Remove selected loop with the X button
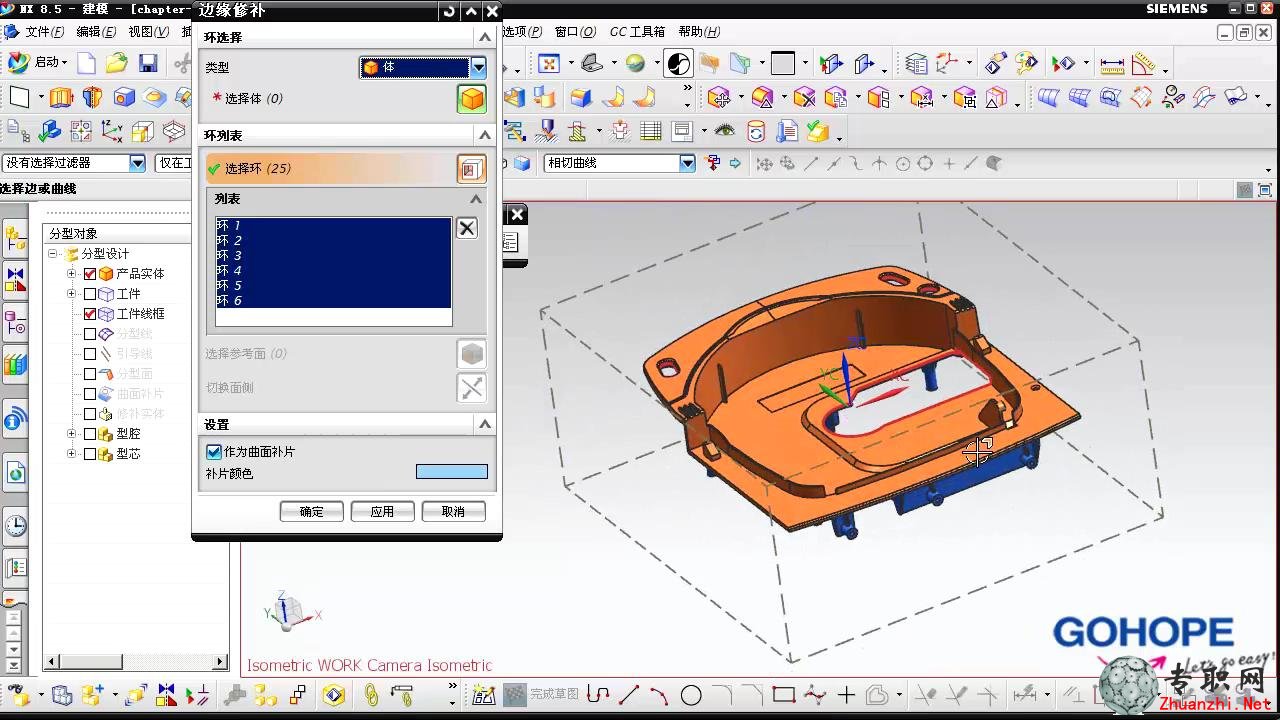The width and height of the screenshot is (1280, 720). [x=466, y=228]
